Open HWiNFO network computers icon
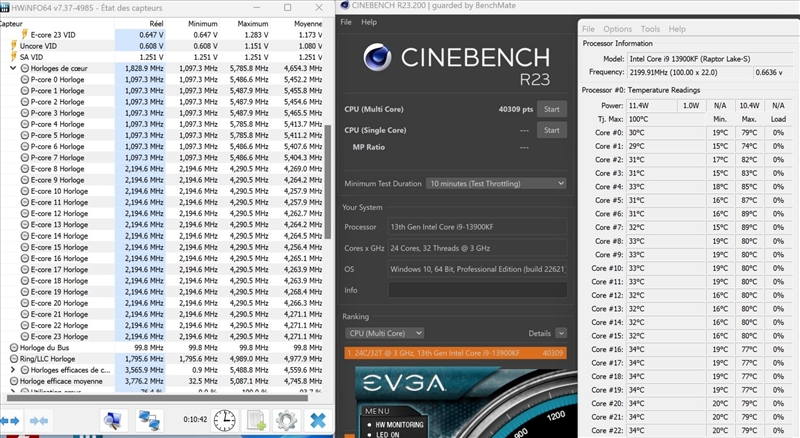This screenshot has height=438, width=800. click(x=150, y=420)
